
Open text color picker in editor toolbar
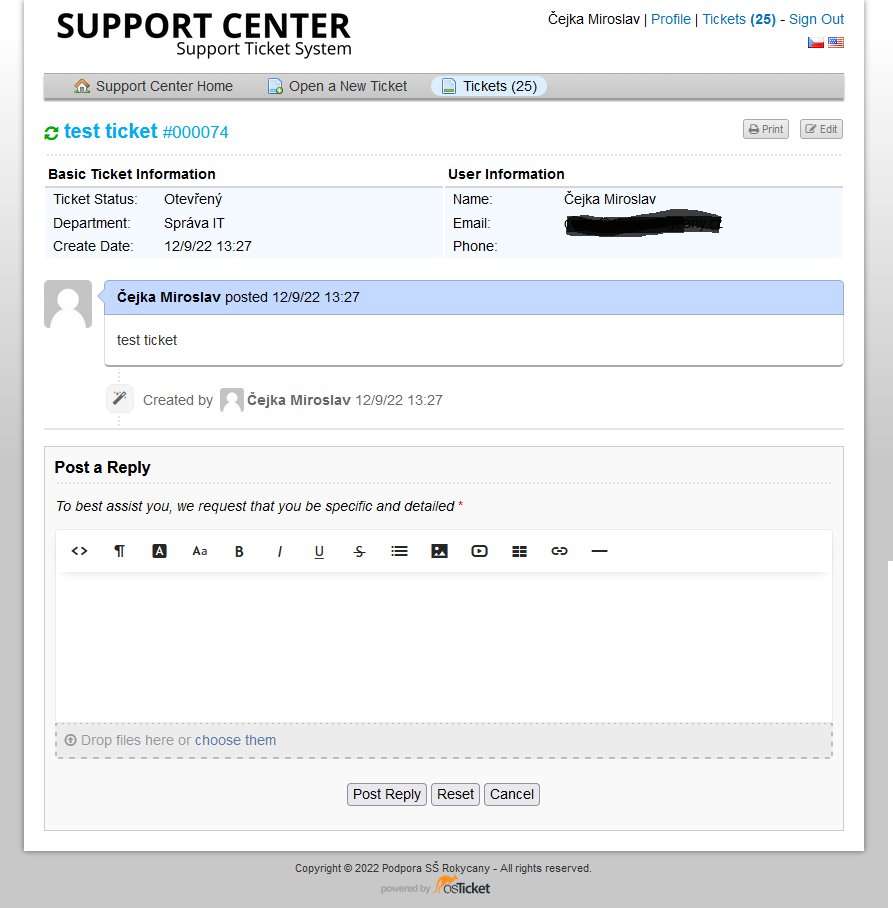point(159,551)
